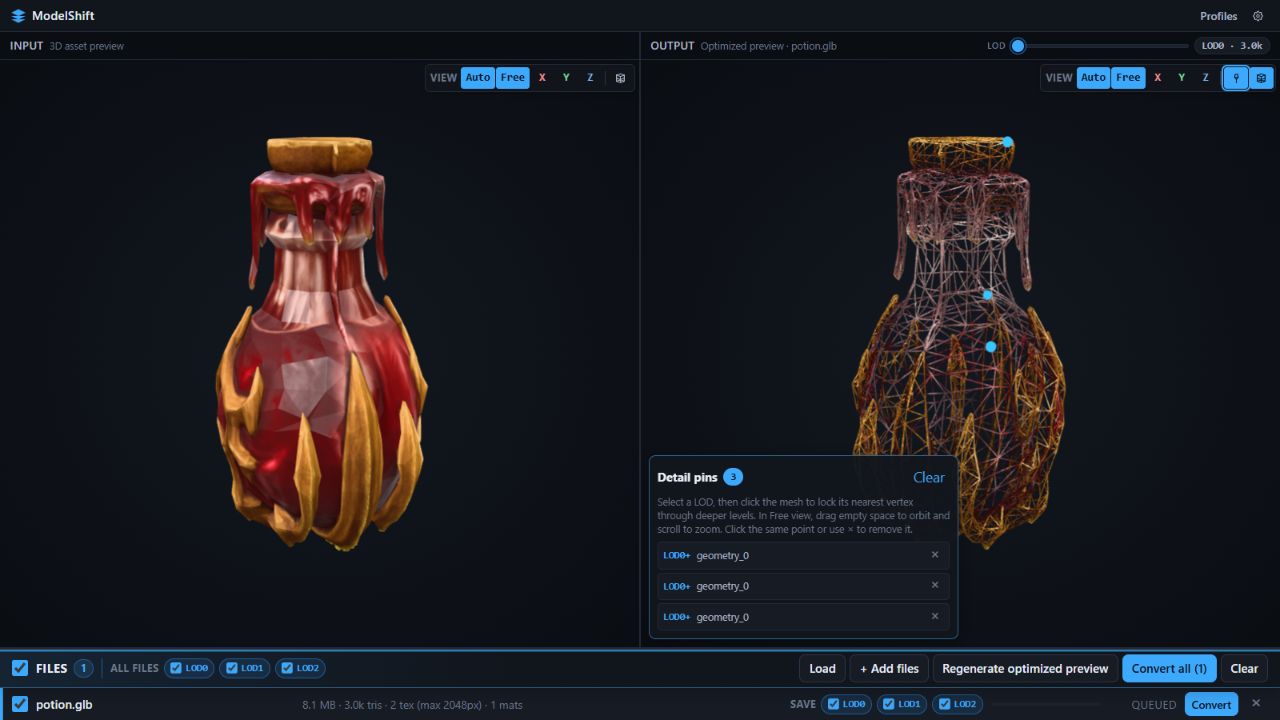
Task: Click the Load button
Action: coord(822,668)
